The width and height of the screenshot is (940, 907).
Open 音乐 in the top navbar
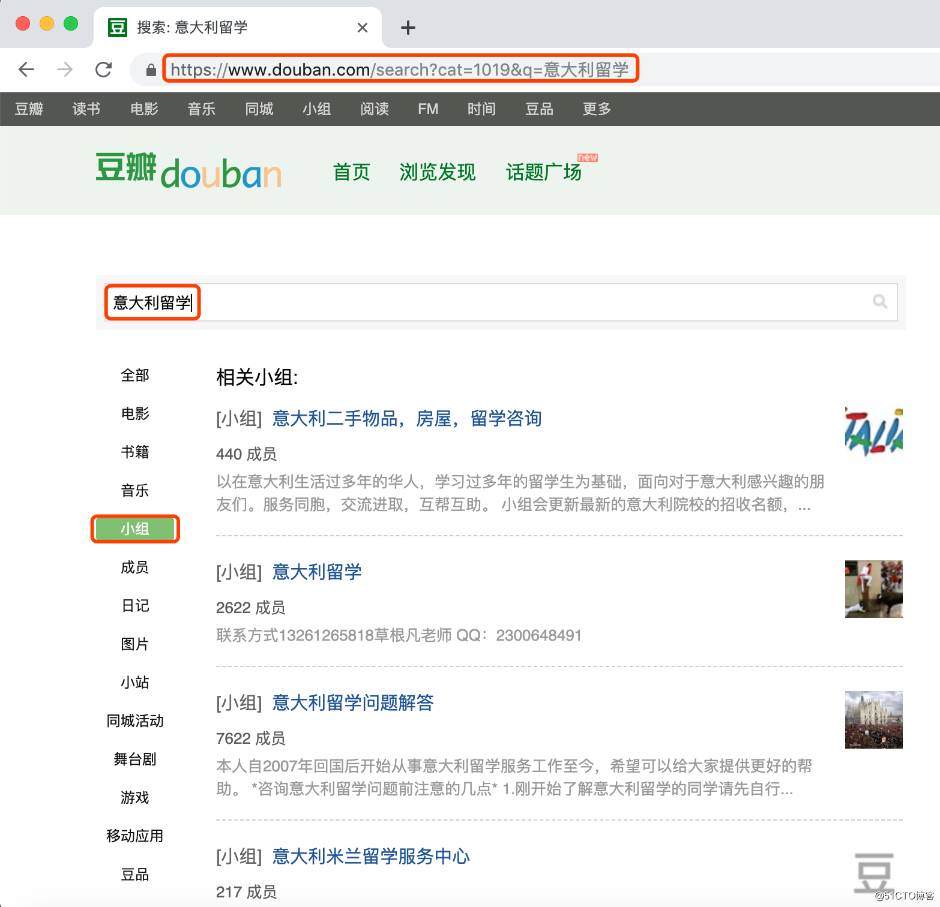point(201,109)
